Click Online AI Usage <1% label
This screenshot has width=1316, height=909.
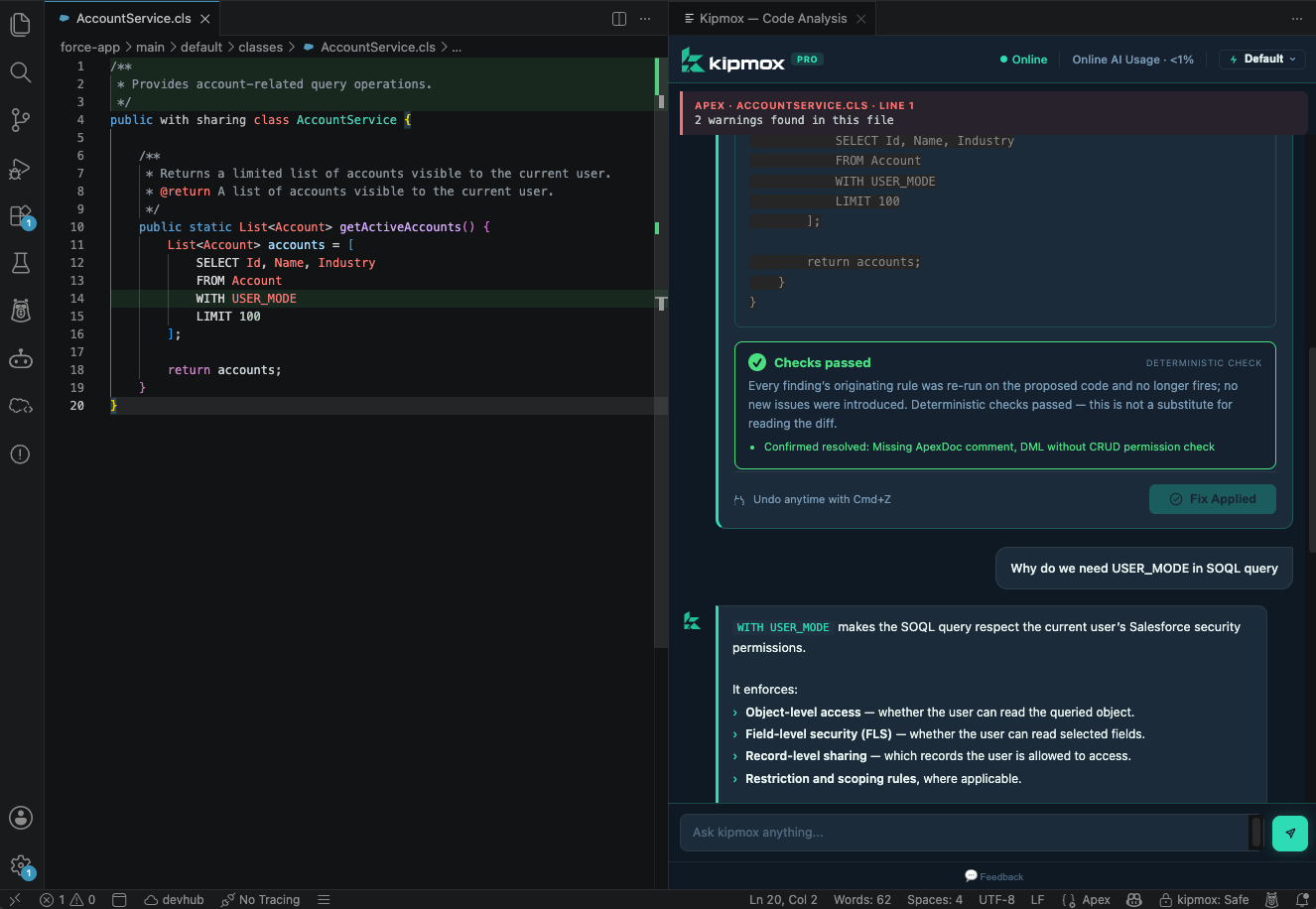tap(1132, 60)
